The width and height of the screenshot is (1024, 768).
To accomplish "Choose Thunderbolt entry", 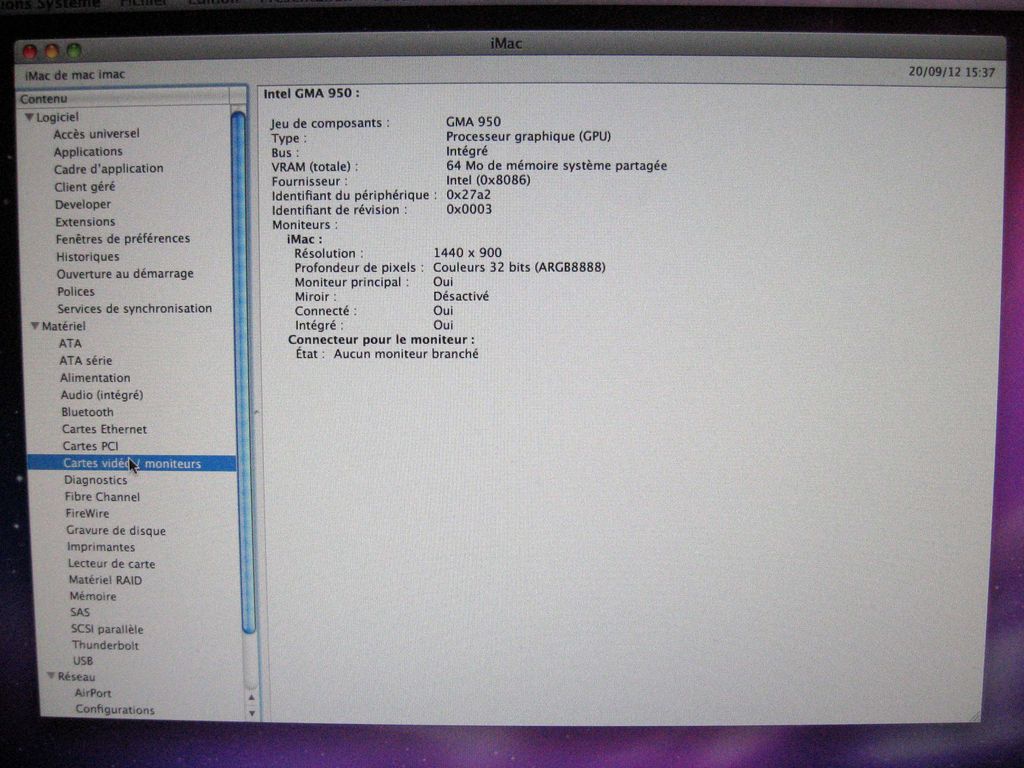I will [x=105, y=645].
